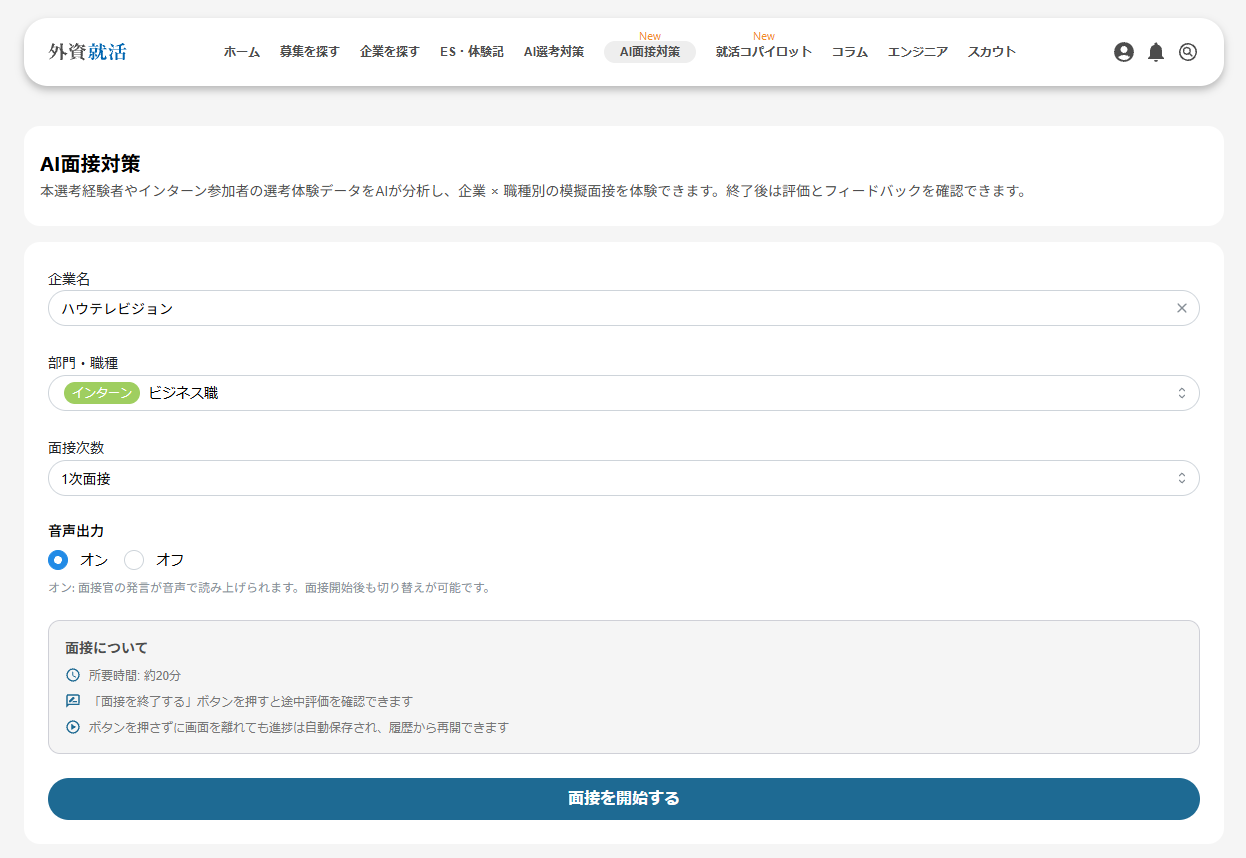The width and height of the screenshot is (1246, 858).
Task: Click the オン: 面接官の発言 helper text
Action: pyautogui.click(x=270, y=587)
